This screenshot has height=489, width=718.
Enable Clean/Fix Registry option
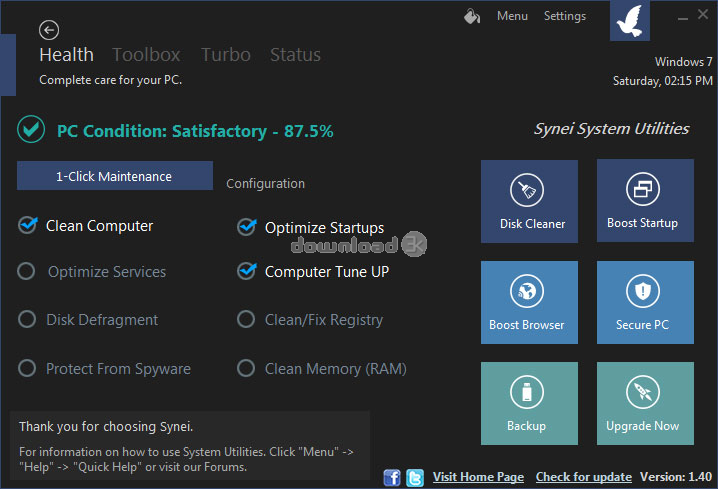[x=246, y=319]
